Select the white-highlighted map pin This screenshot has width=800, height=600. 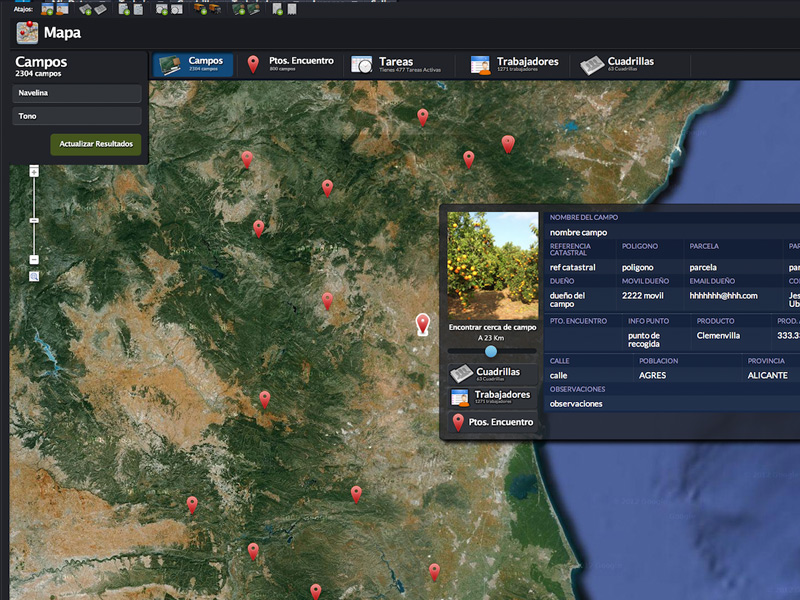pos(423,324)
